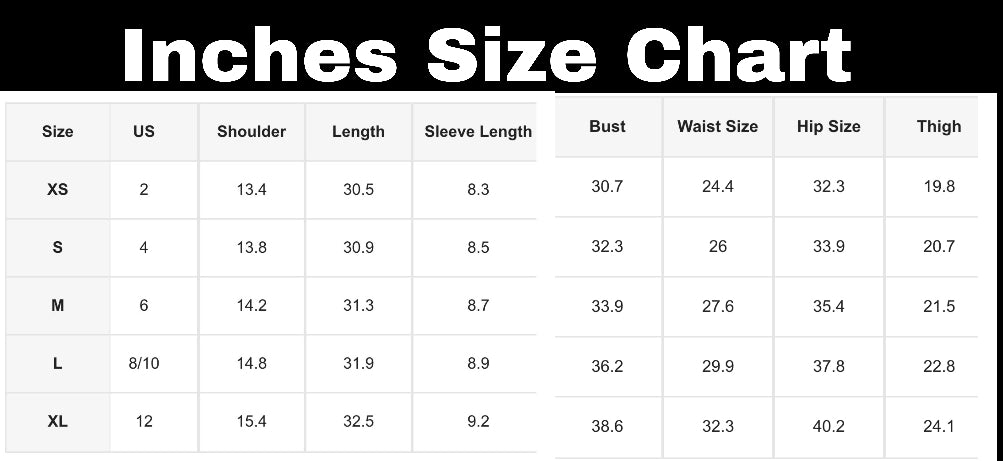Image resolution: width=1003 pixels, height=461 pixels.
Task: Click the XS size row label
Action: 58,190
